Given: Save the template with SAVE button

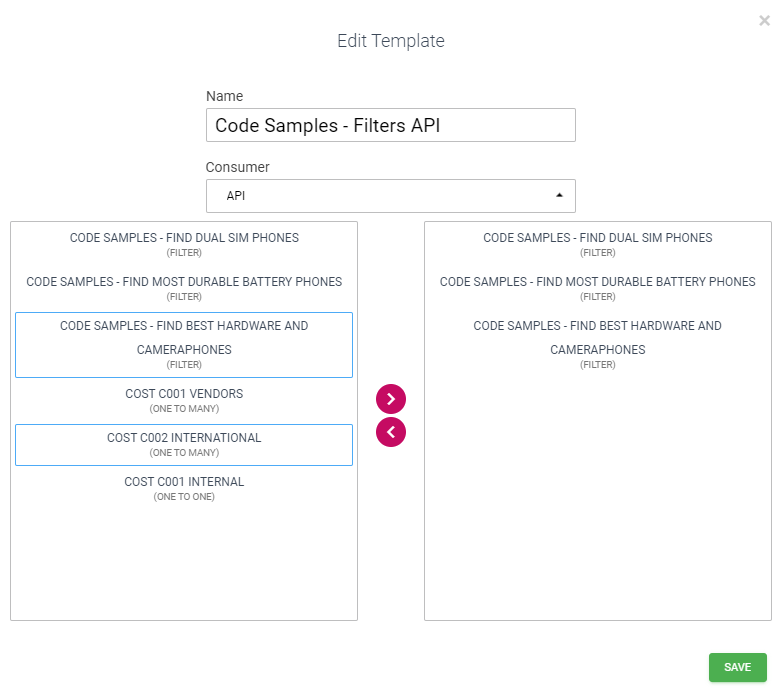Looking at the screenshot, I should [737, 667].
